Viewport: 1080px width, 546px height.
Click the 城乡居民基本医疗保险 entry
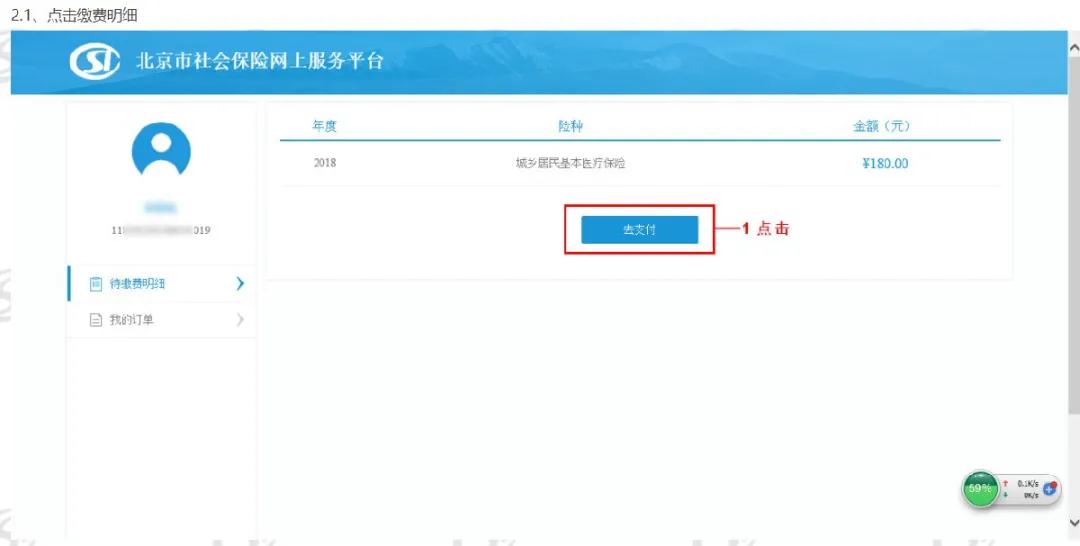click(x=570, y=164)
